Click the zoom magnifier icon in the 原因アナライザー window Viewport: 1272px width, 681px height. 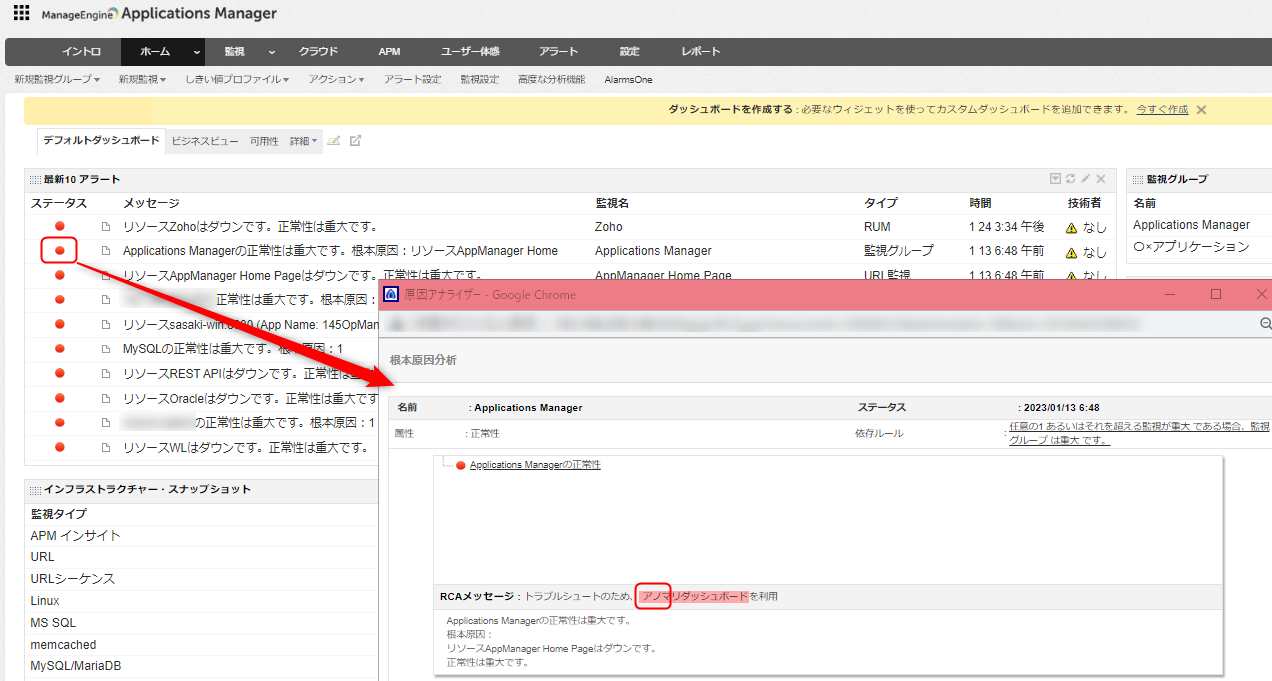click(x=1265, y=324)
